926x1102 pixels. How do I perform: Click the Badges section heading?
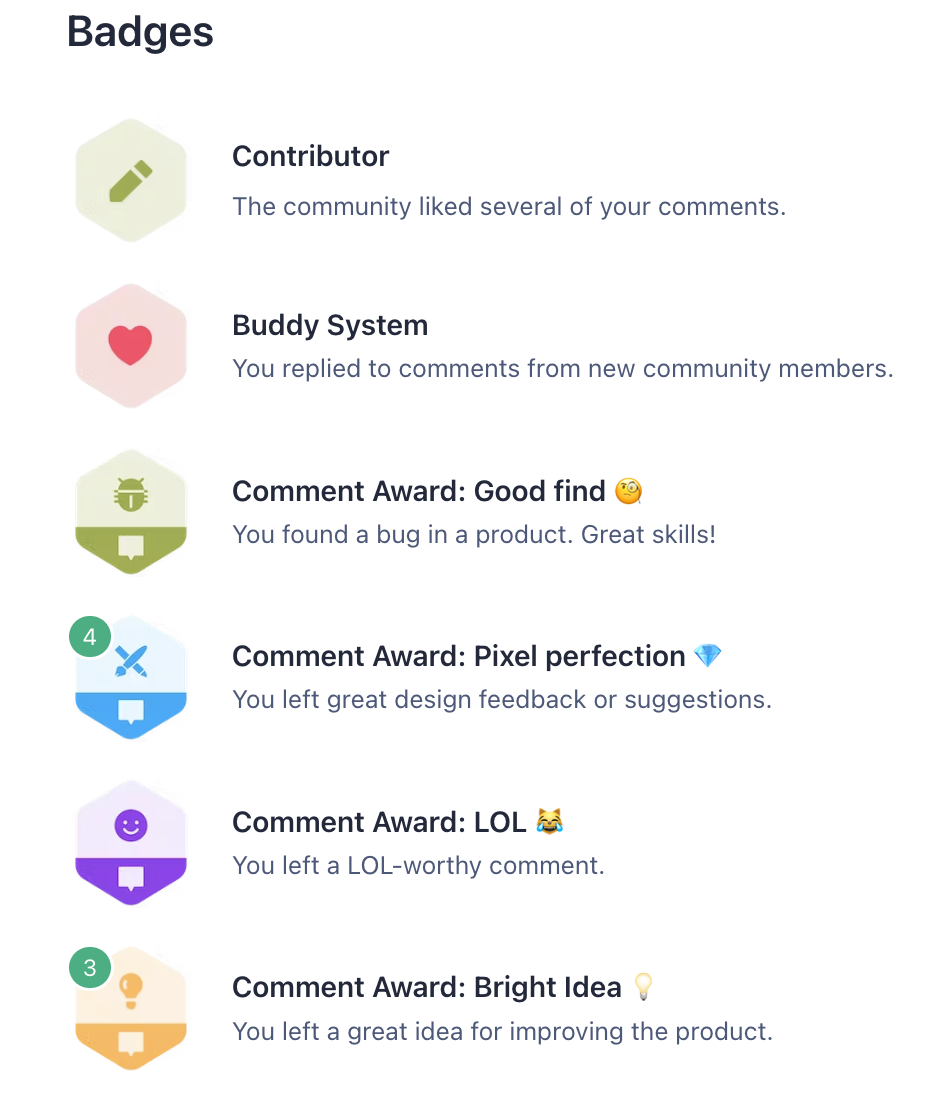click(x=140, y=32)
